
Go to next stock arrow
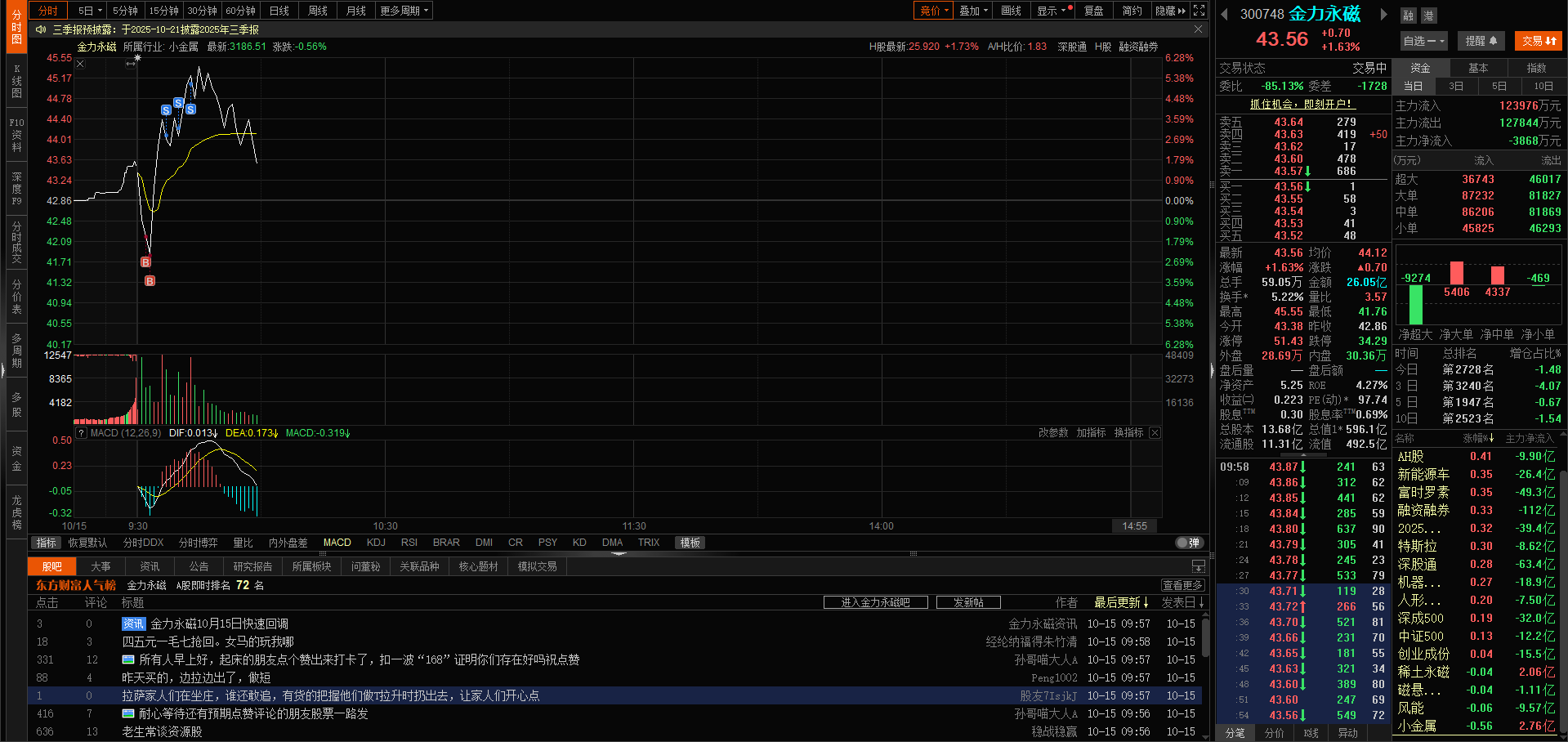tap(1383, 14)
